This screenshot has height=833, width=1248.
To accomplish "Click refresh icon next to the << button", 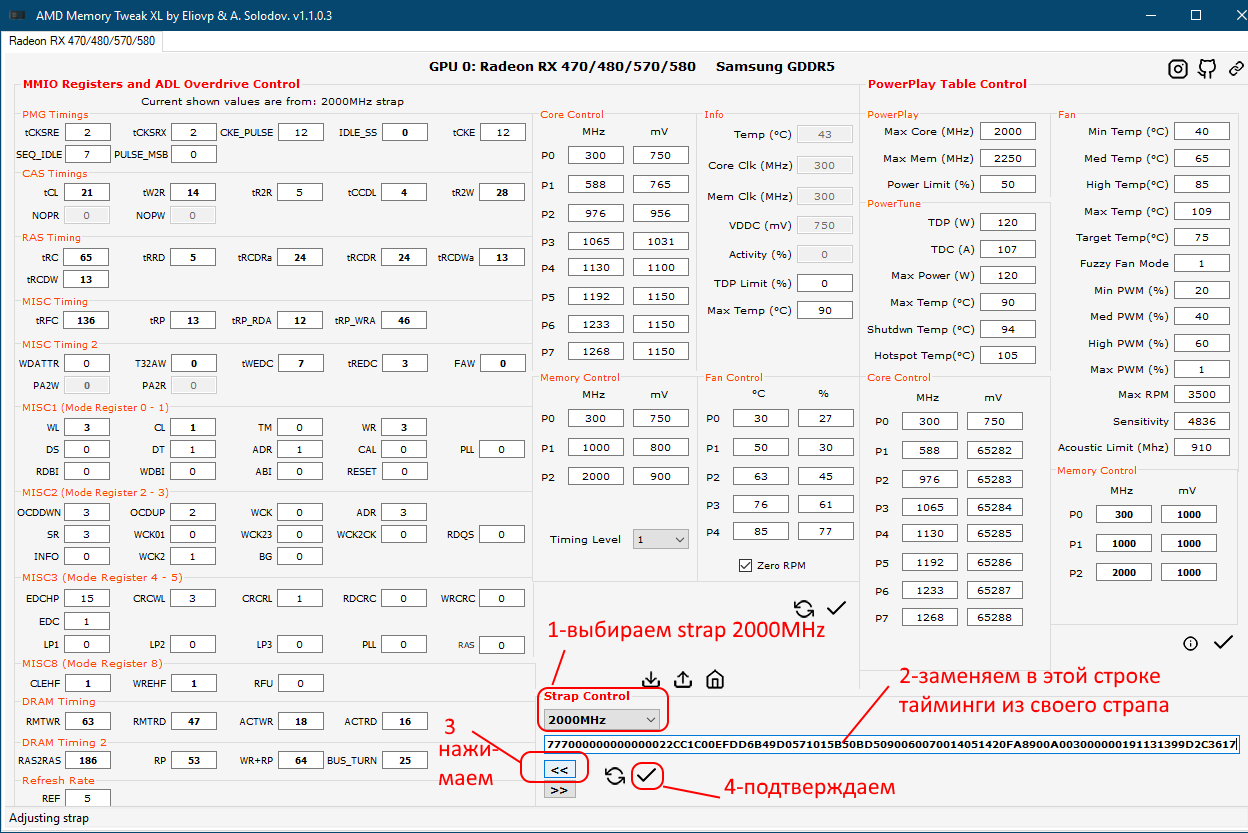I will (615, 776).
